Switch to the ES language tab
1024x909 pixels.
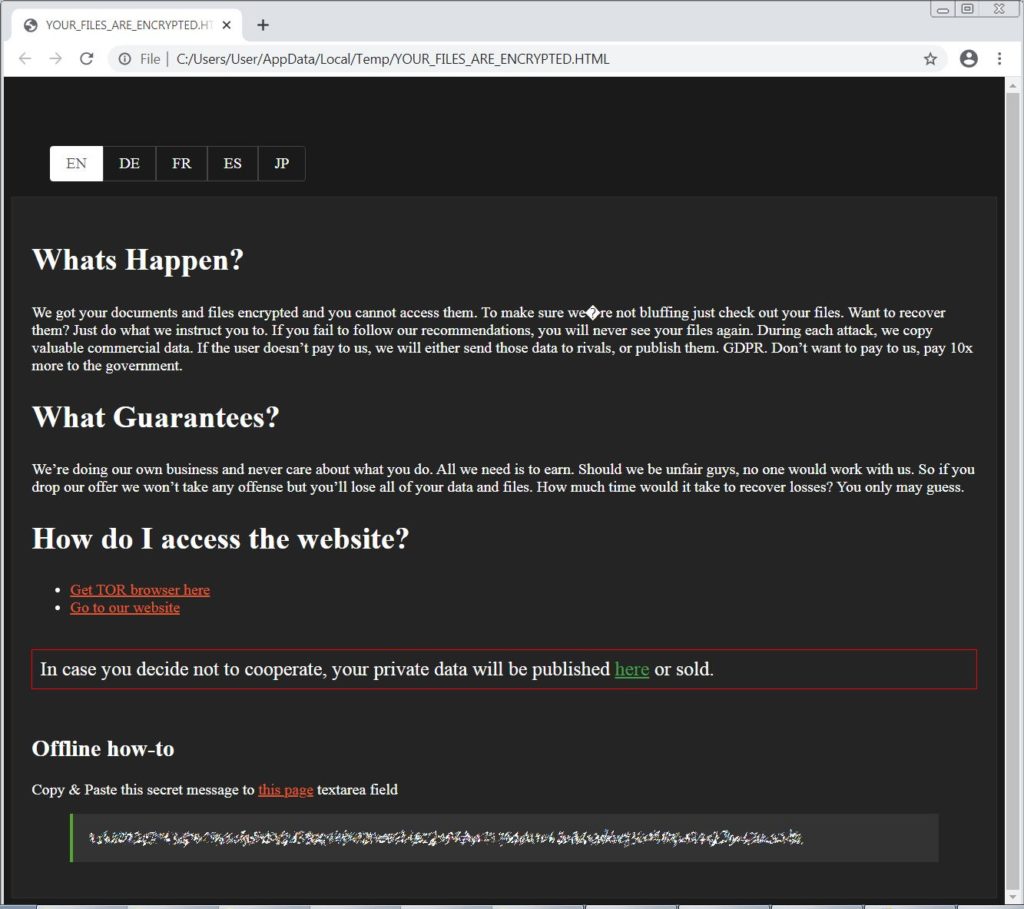click(x=232, y=163)
